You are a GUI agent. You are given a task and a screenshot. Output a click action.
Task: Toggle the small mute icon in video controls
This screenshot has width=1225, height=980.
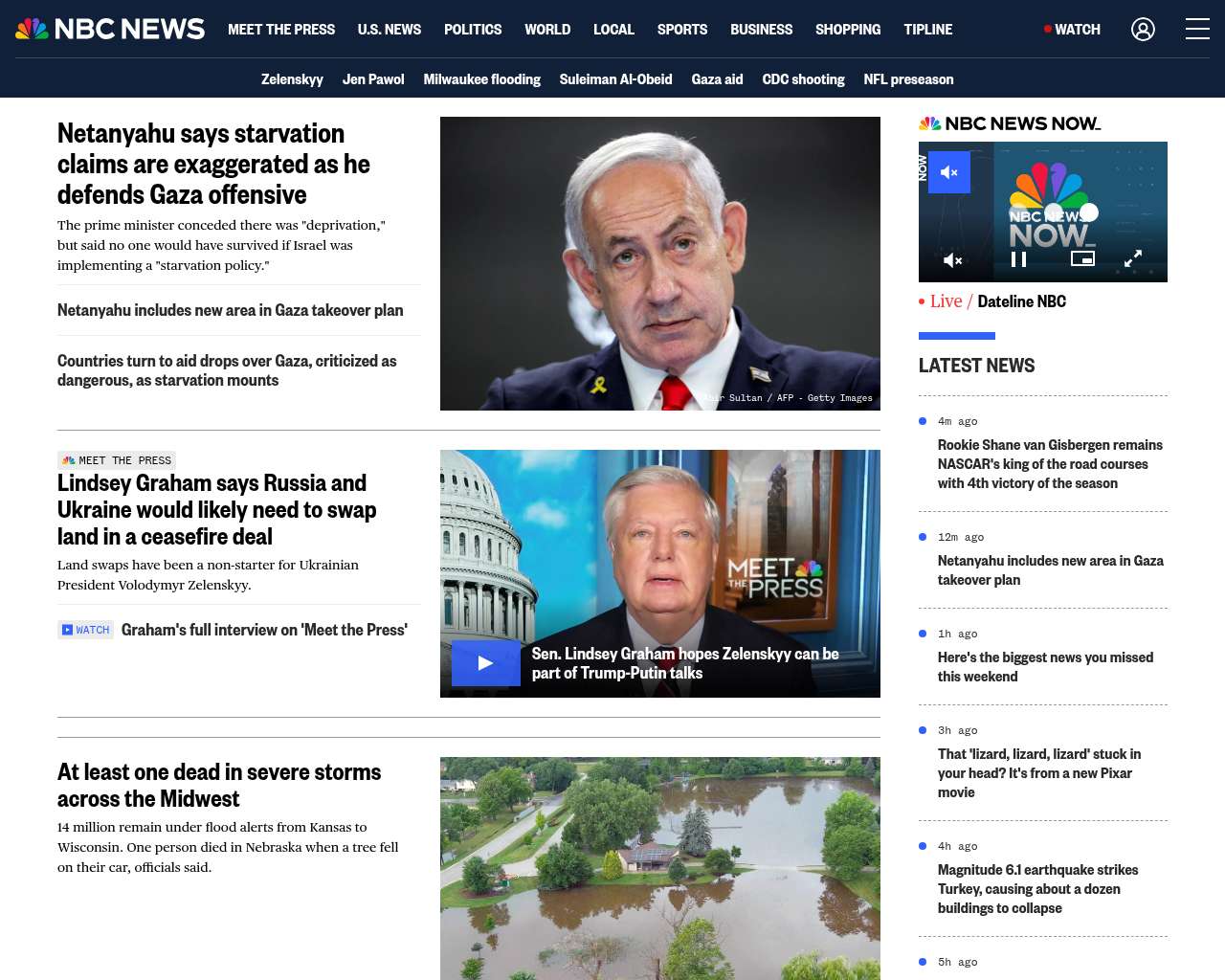pos(953,259)
